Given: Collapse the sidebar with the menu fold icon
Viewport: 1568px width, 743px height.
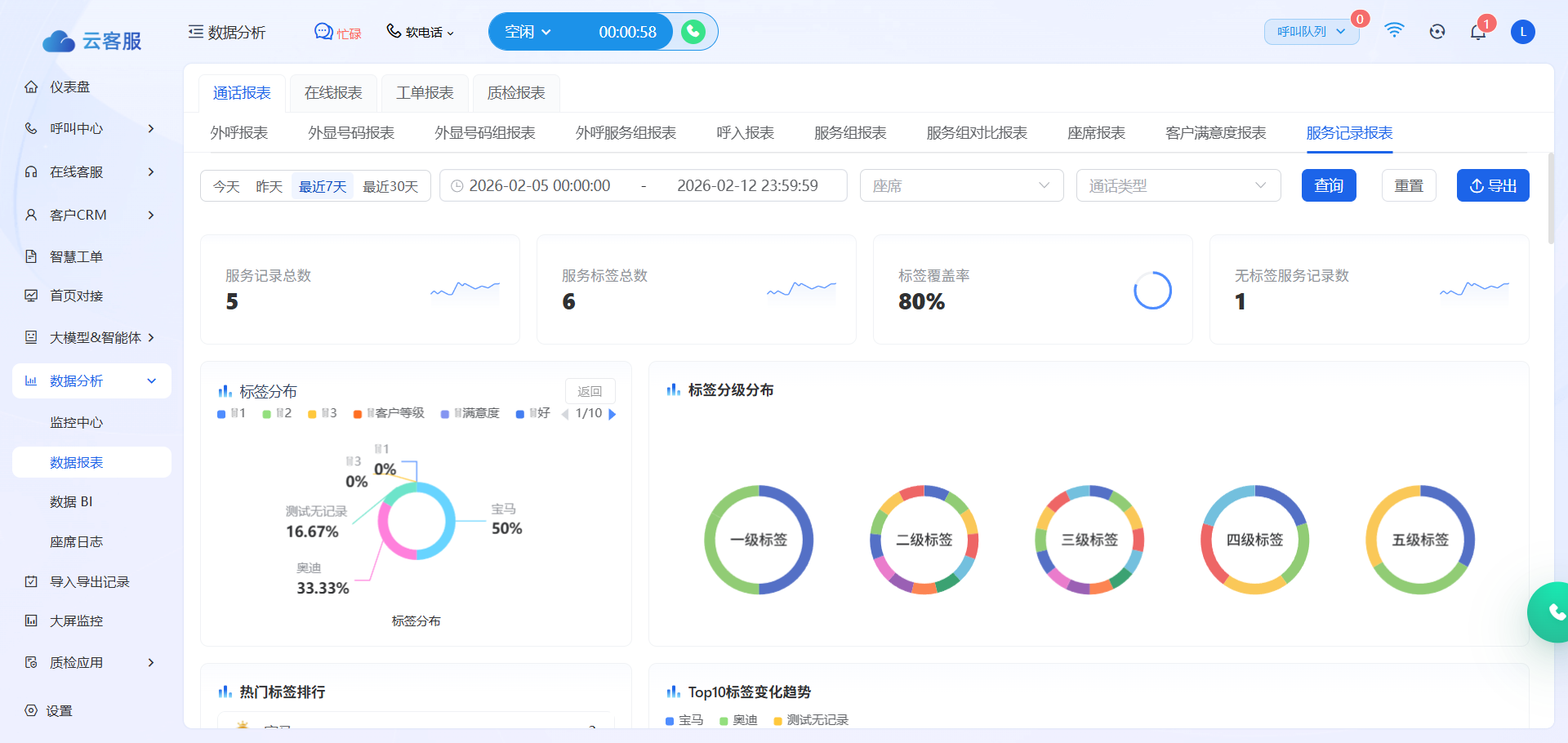Looking at the screenshot, I should click(x=195, y=32).
